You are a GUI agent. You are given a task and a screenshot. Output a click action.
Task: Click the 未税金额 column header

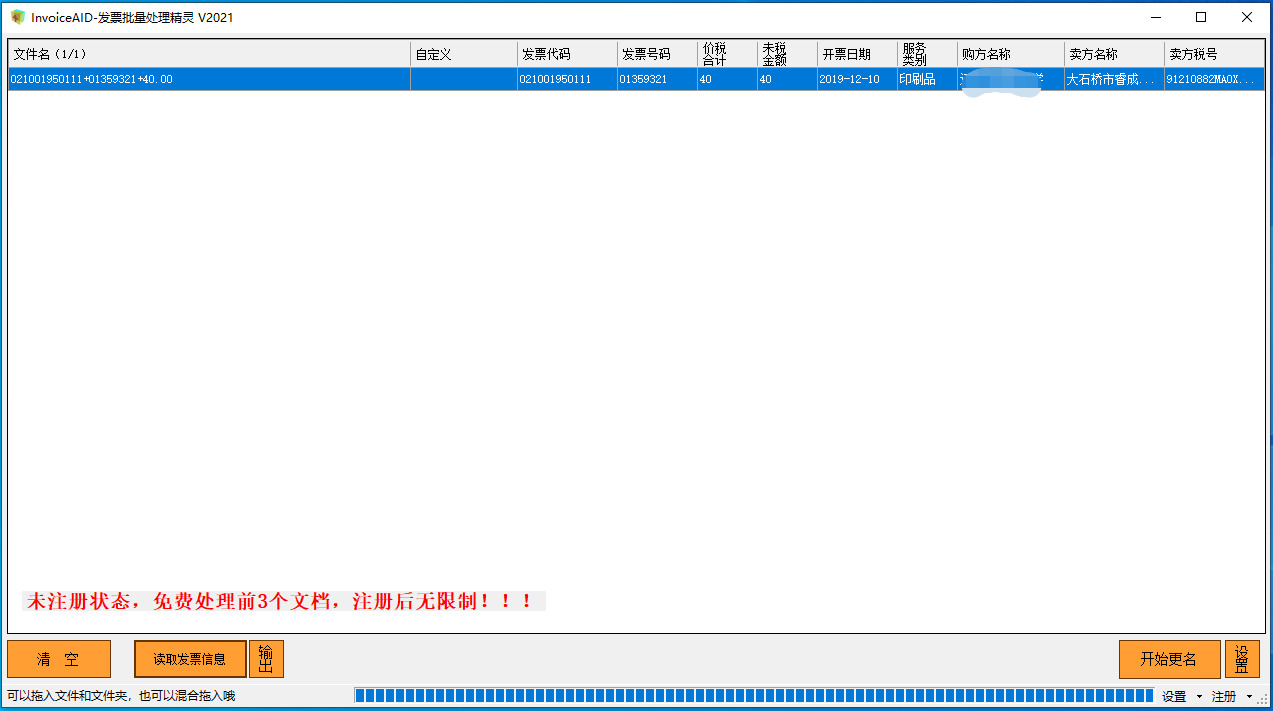click(786, 54)
